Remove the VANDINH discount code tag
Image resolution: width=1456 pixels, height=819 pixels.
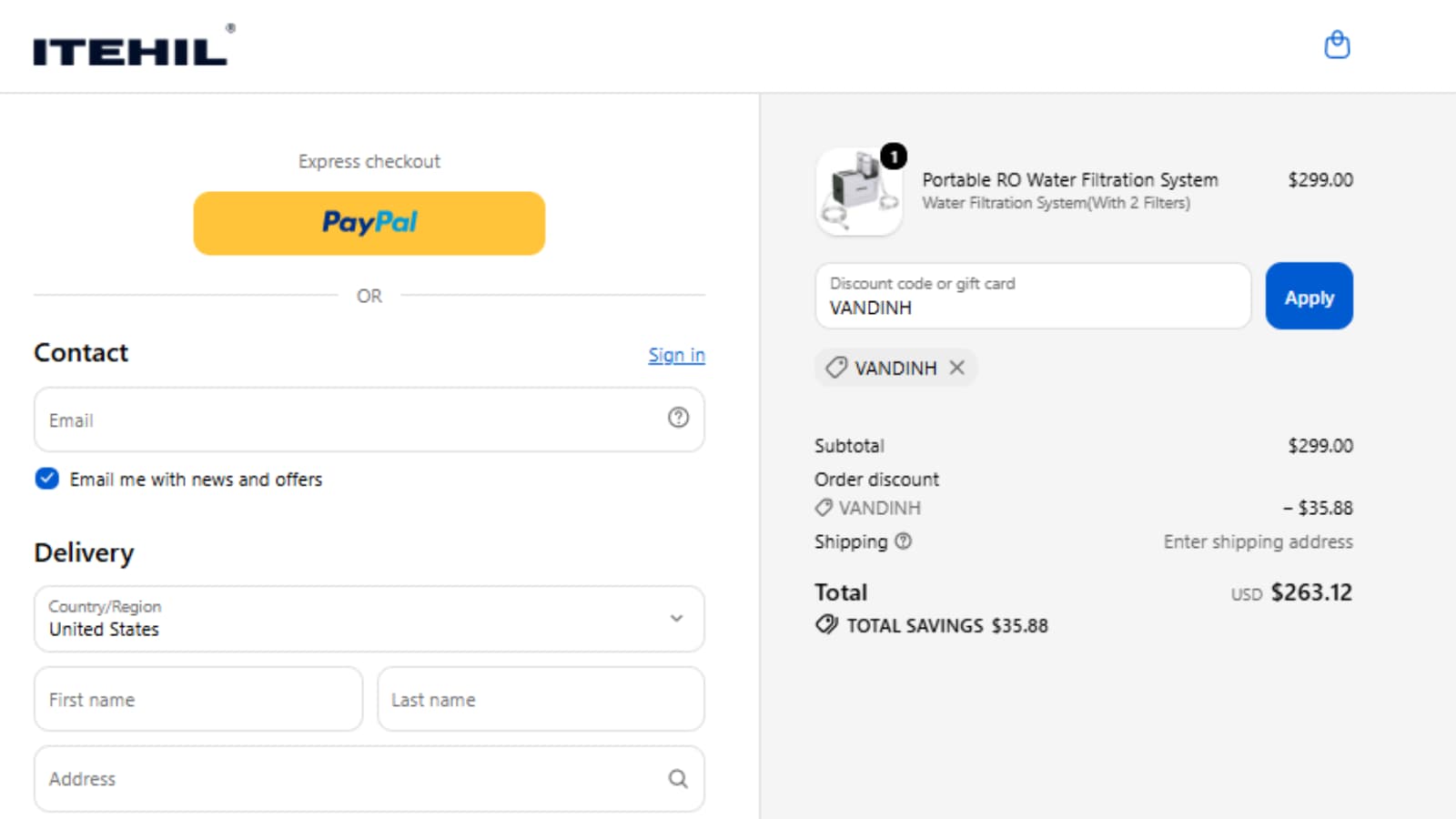[957, 368]
